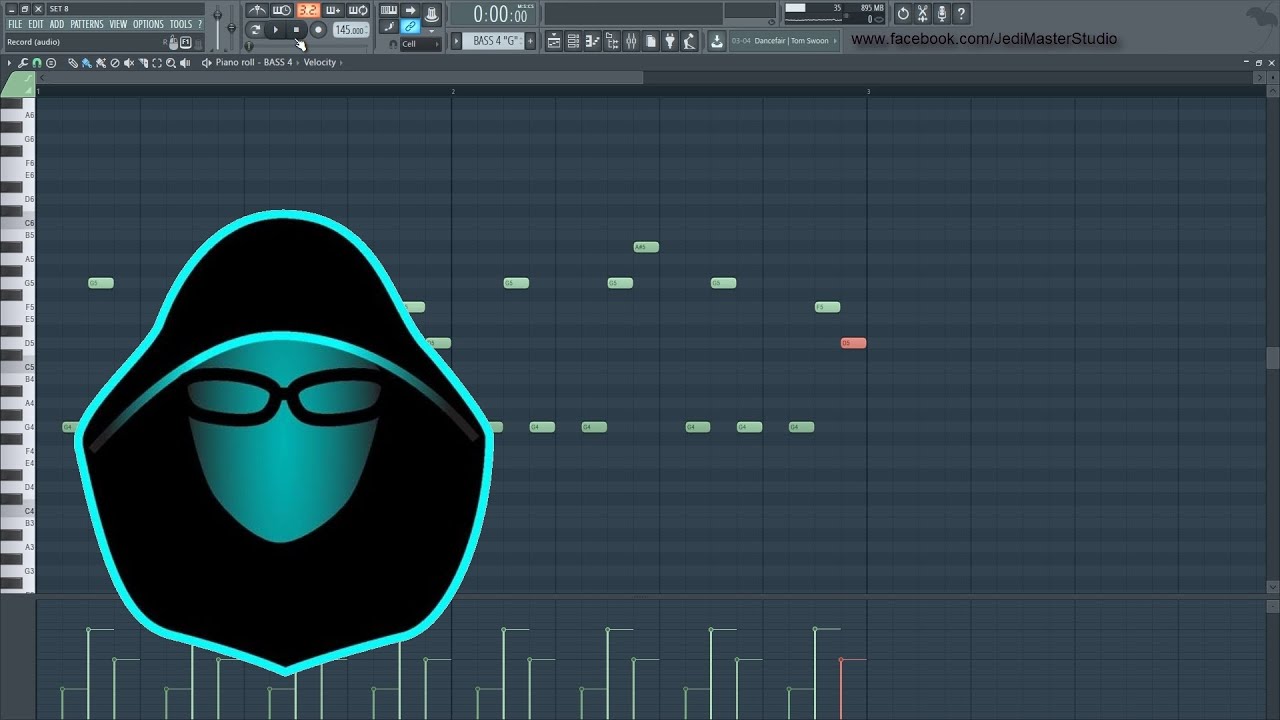Select the Playback scrub speaker tool
The height and width of the screenshot is (720, 1280).
coord(185,62)
